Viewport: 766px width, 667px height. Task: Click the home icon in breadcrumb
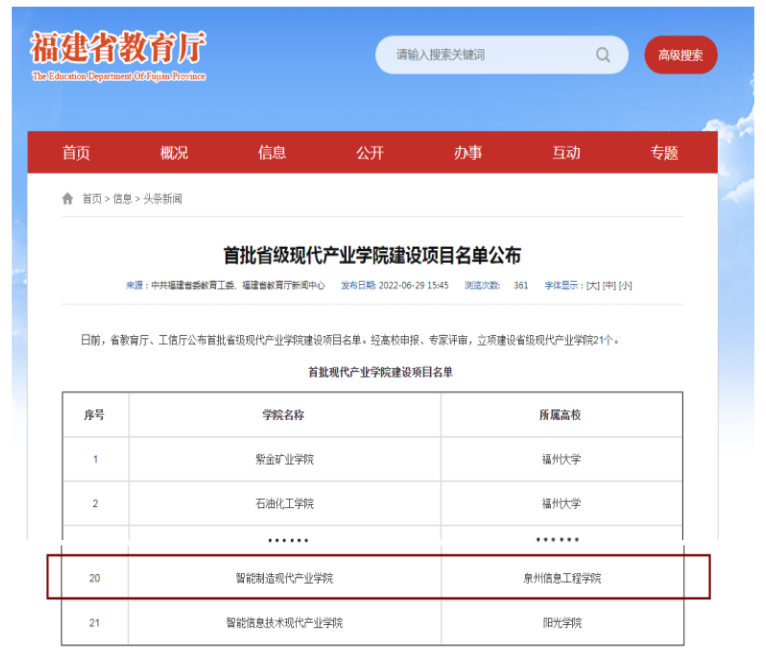click(x=67, y=198)
